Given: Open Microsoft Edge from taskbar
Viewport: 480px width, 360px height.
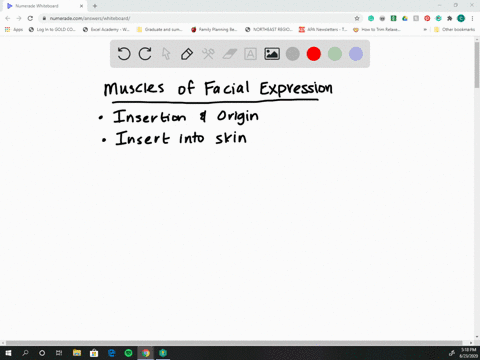Looking at the screenshot, I should pyautogui.click(x=111, y=353).
